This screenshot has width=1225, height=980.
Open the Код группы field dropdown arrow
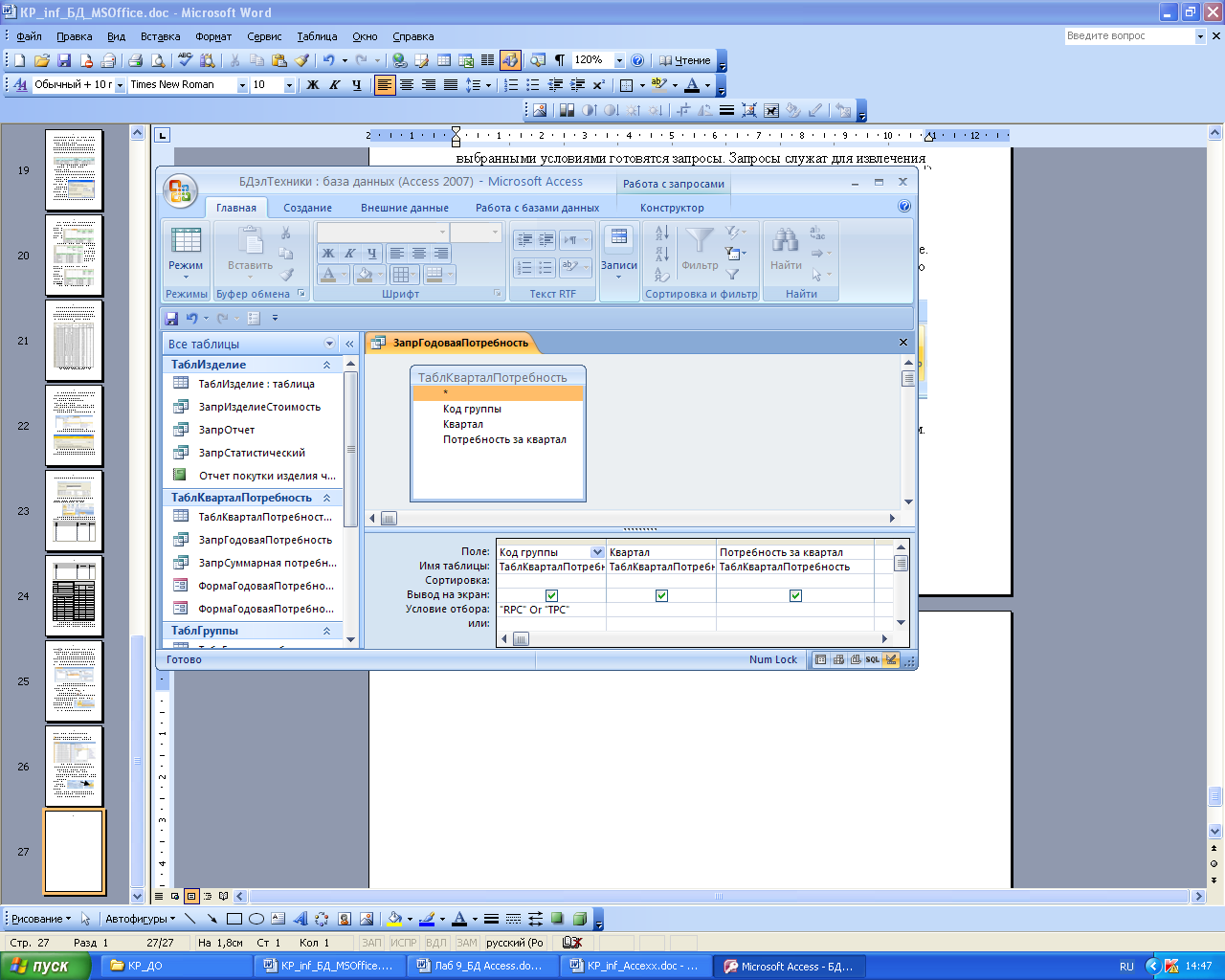tap(597, 552)
